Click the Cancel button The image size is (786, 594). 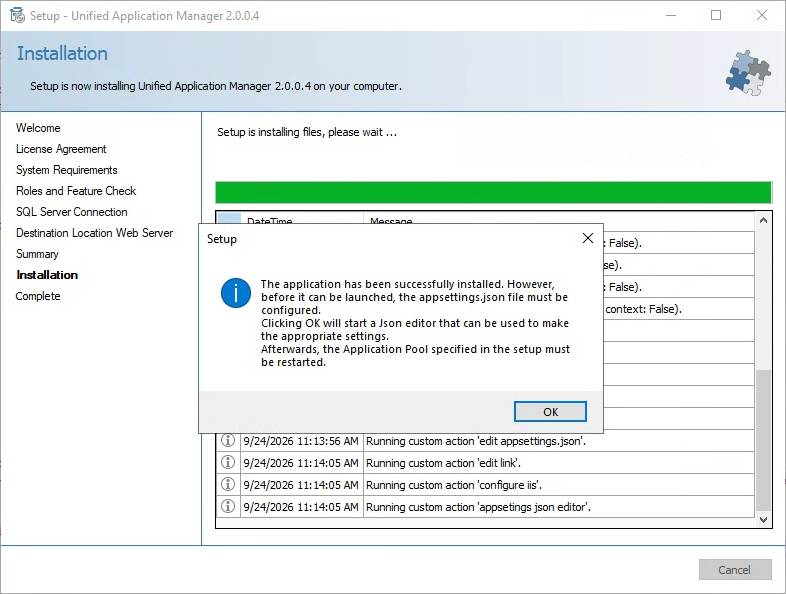click(735, 569)
